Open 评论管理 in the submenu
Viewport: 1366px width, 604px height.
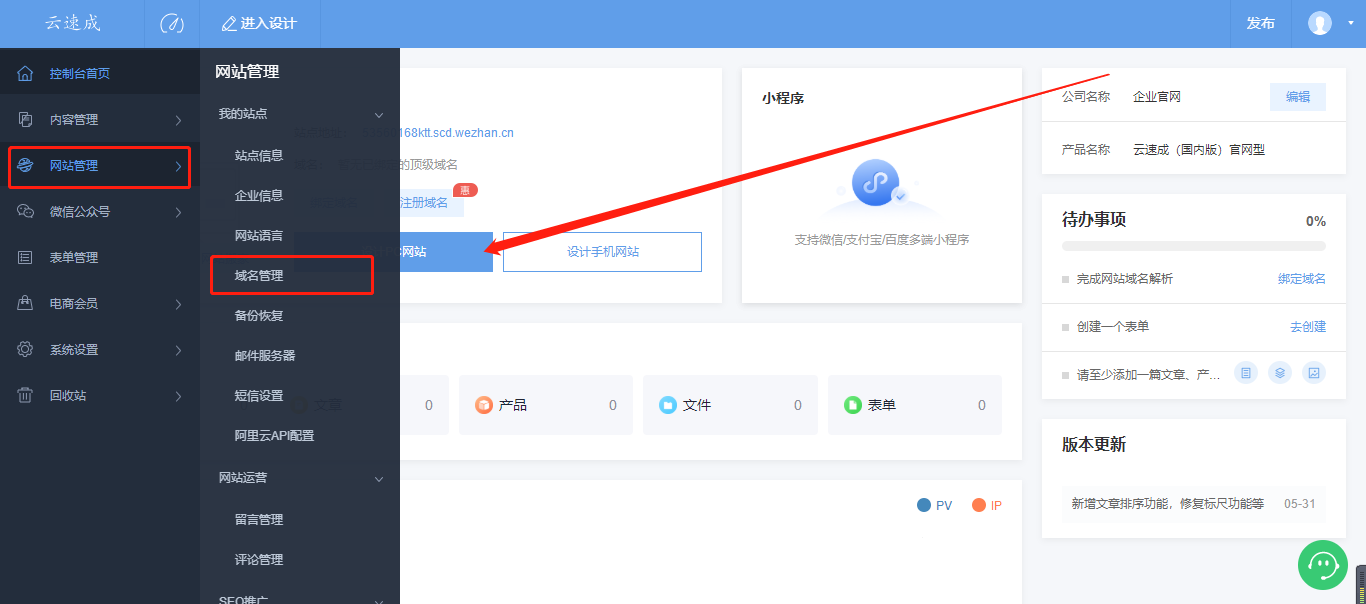pos(259,559)
